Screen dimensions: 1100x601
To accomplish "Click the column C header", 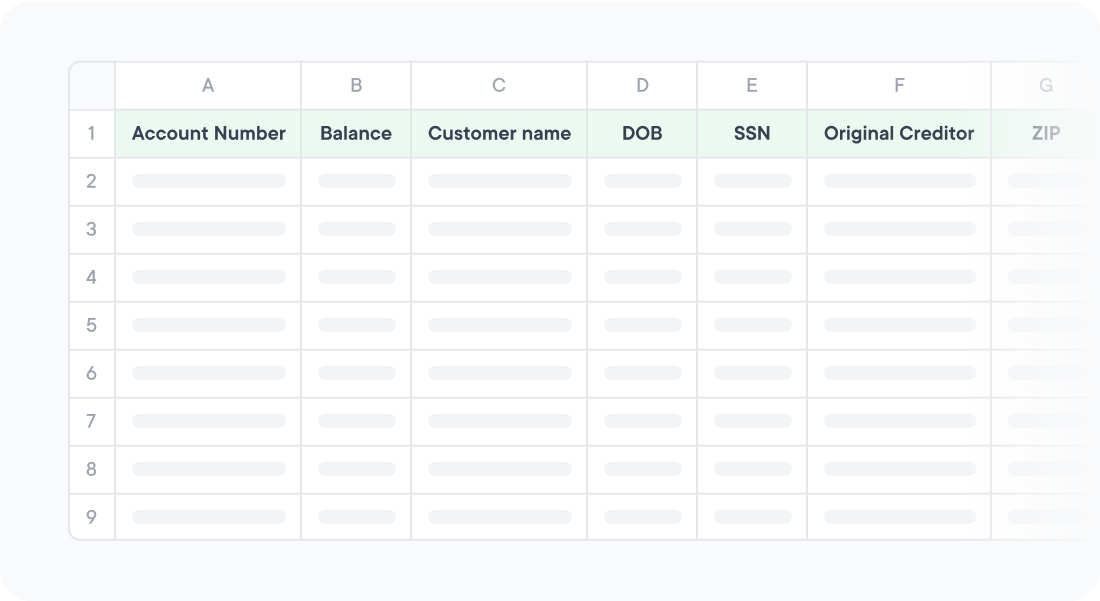I will (499, 86).
